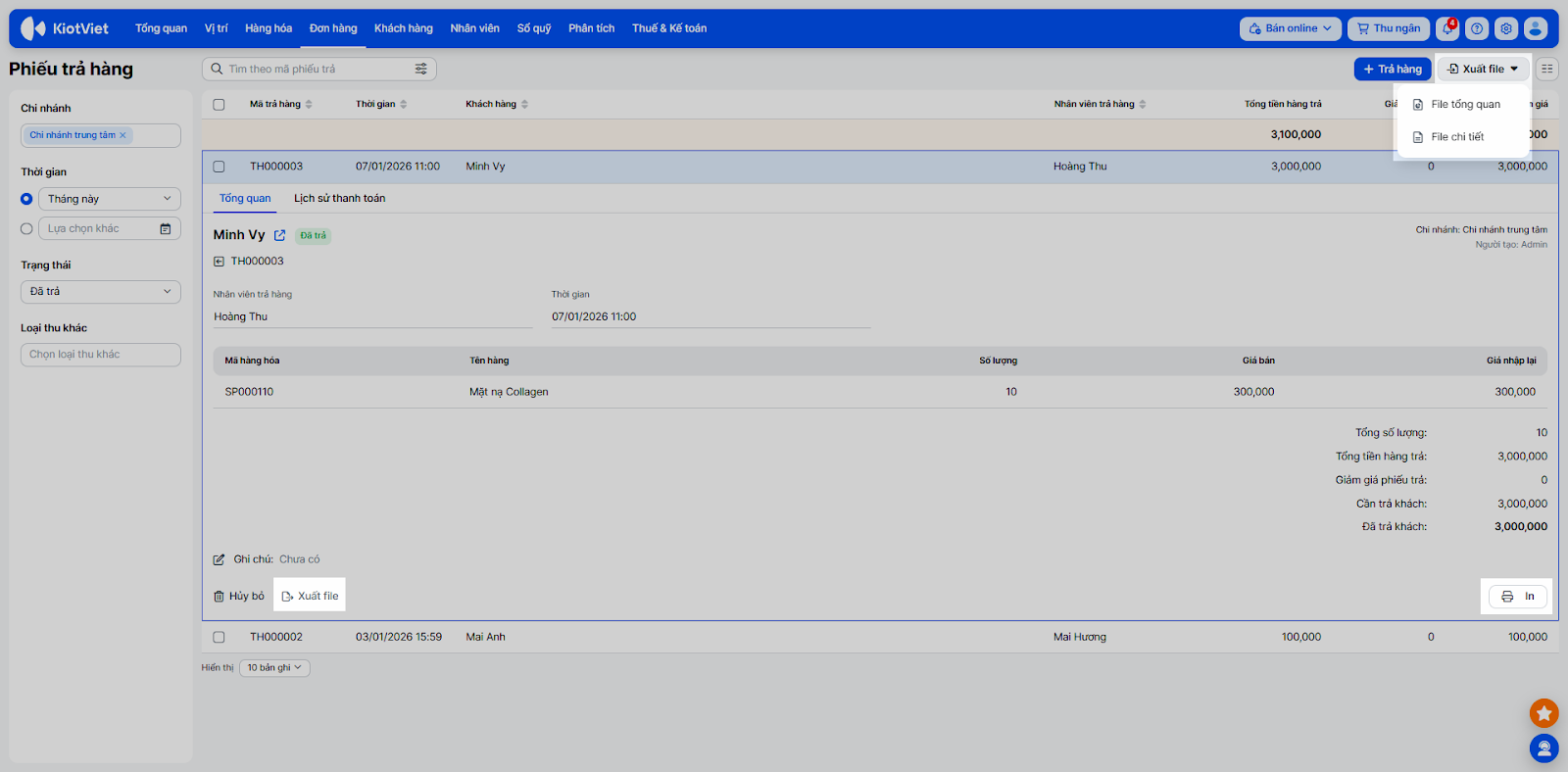1568x772 pixels.
Task: Open the Đơn hàng menu
Action: click(x=333, y=28)
